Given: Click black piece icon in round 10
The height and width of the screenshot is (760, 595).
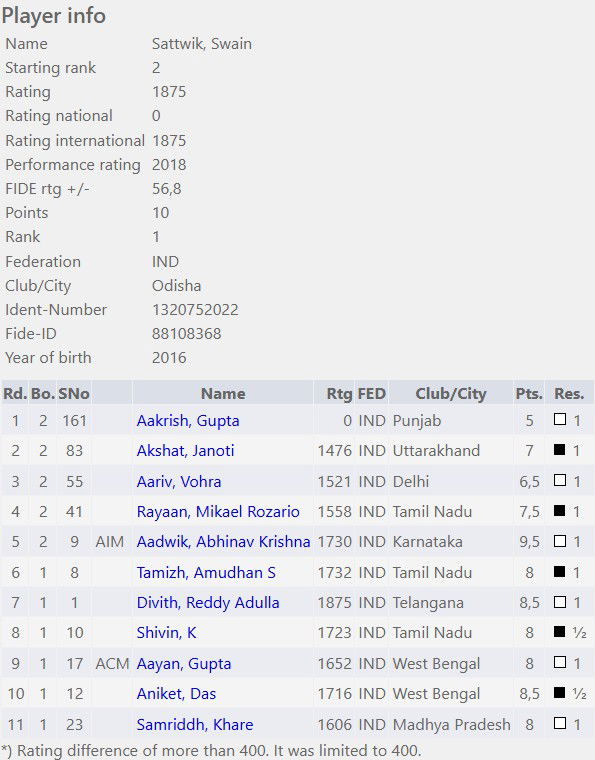Looking at the screenshot, I should (x=560, y=693).
